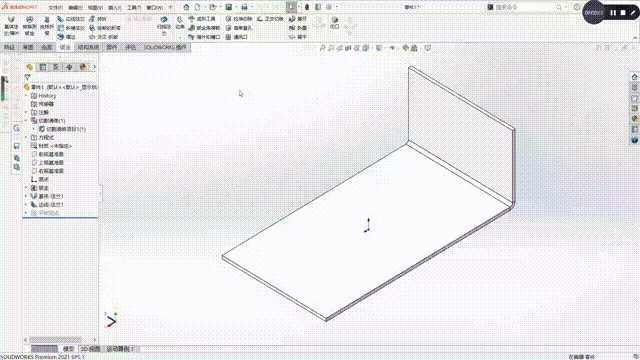Image resolution: width=640 pixels, height=360 pixels.
Task: Select the 上视基准面 plane in the tree
Action: click(47, 162)
